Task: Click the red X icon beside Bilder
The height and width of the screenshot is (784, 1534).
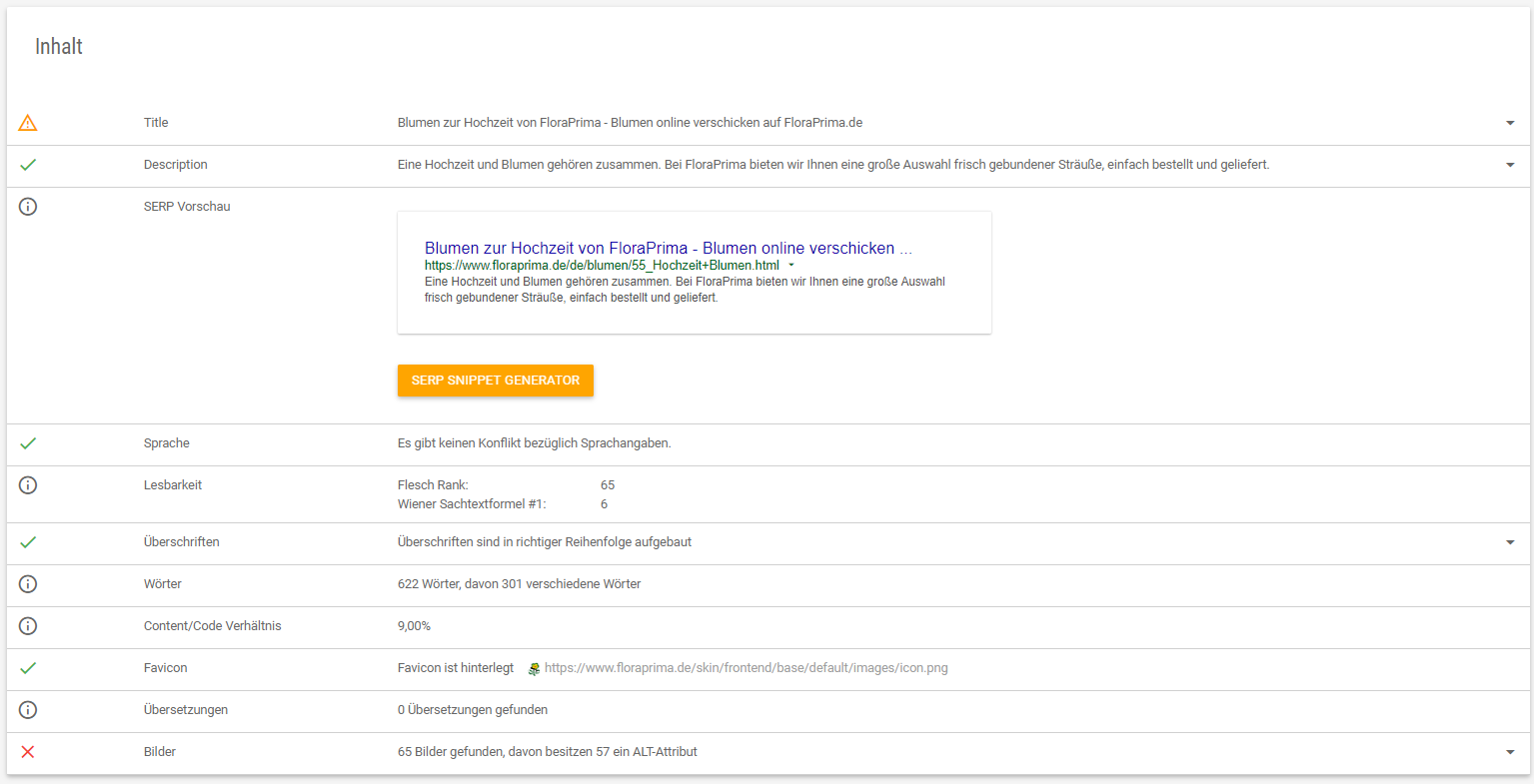Action: [x=28, y=752]
